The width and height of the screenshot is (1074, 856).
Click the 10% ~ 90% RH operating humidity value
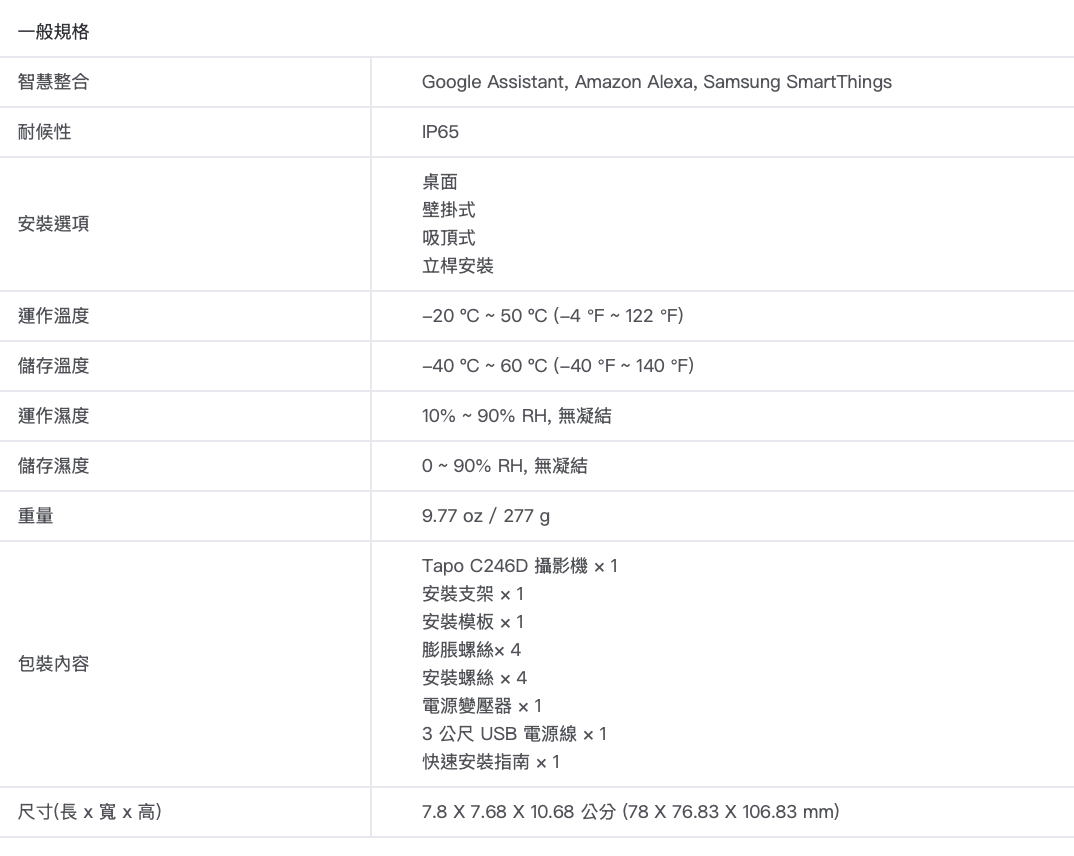[x=516, y=416]
